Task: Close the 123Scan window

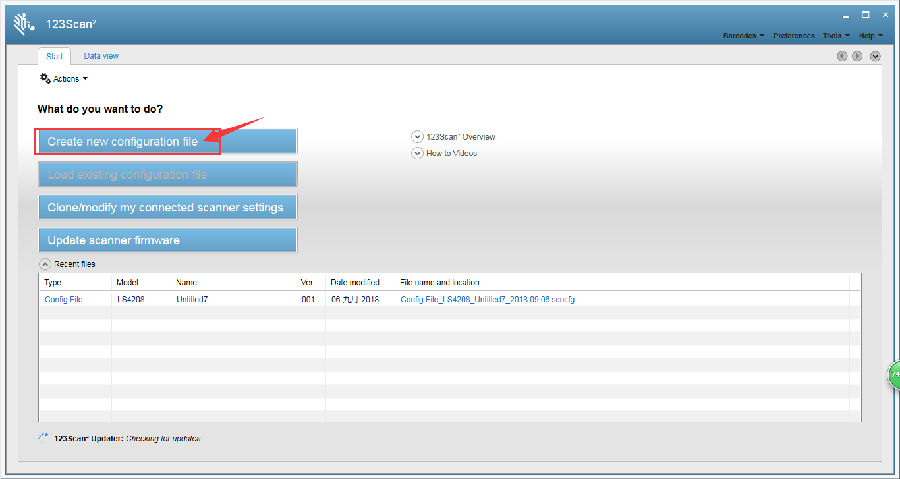Action: [886, 15]
